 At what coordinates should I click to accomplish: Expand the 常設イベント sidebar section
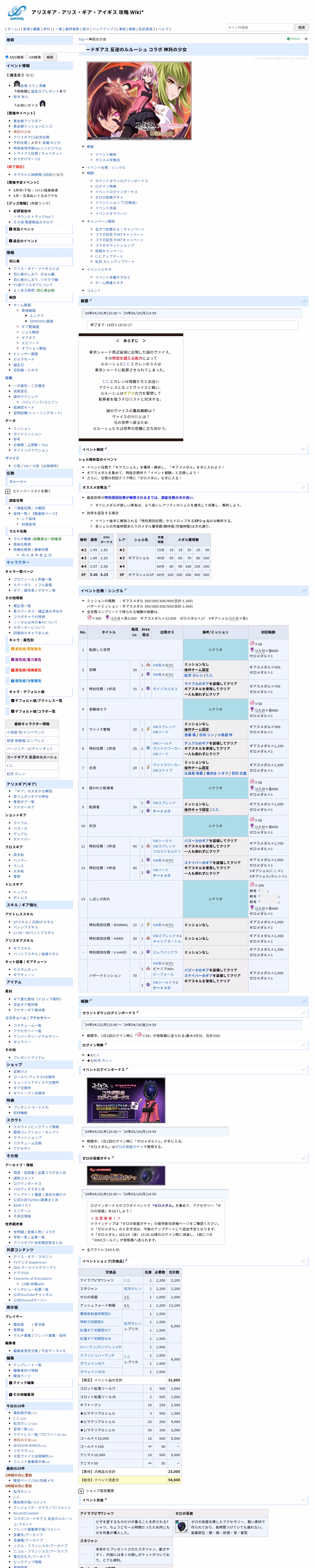[x=10, y=229]
